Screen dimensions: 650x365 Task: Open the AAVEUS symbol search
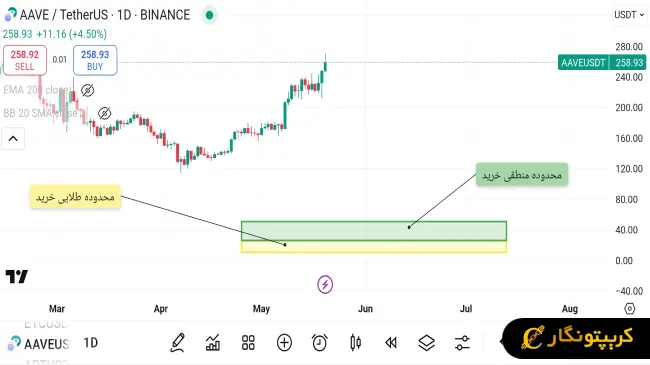click(39, 343)
